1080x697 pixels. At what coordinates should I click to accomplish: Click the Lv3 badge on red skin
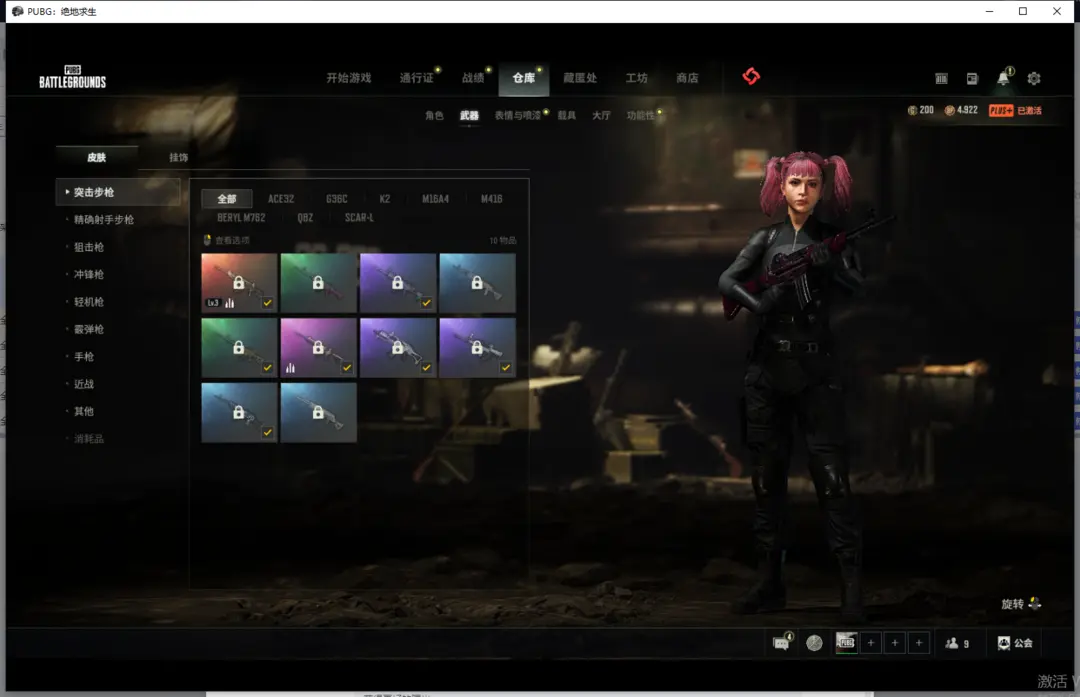[x=213, y=303]
